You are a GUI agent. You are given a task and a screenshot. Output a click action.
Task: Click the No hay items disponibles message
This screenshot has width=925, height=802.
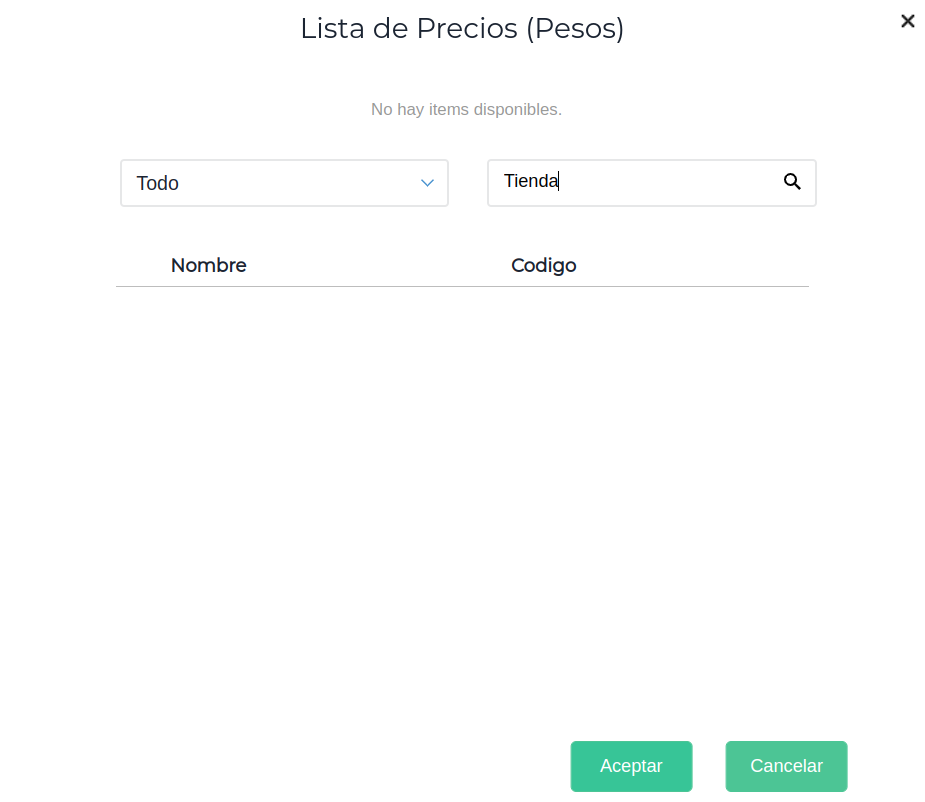[466, 109]
